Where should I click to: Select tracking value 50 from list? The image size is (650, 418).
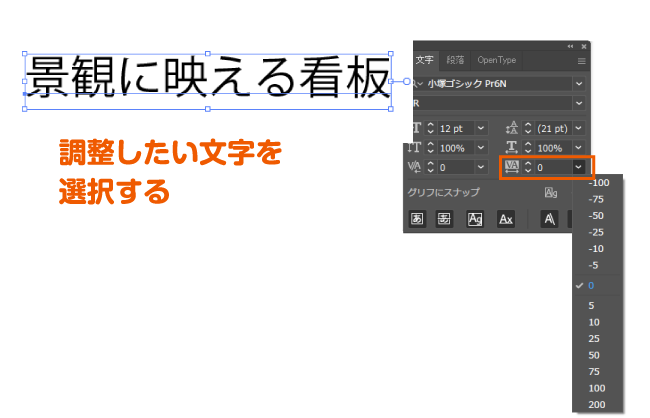595,355
